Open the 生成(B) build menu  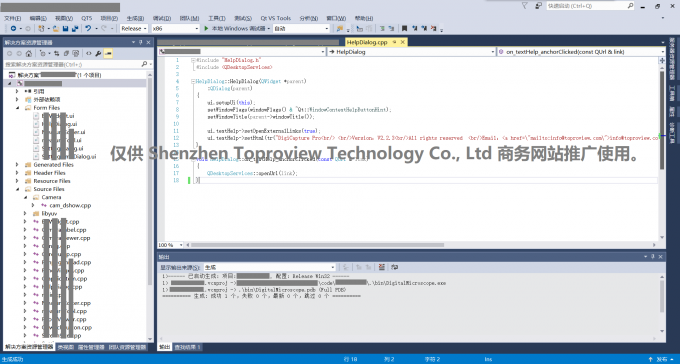coord(135,18)
